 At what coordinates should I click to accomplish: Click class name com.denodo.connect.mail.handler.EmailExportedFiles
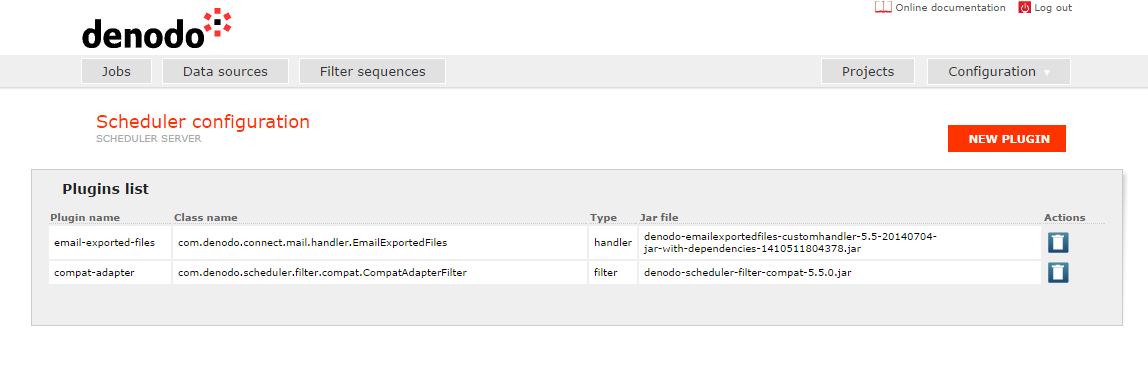tap(313, 242)
